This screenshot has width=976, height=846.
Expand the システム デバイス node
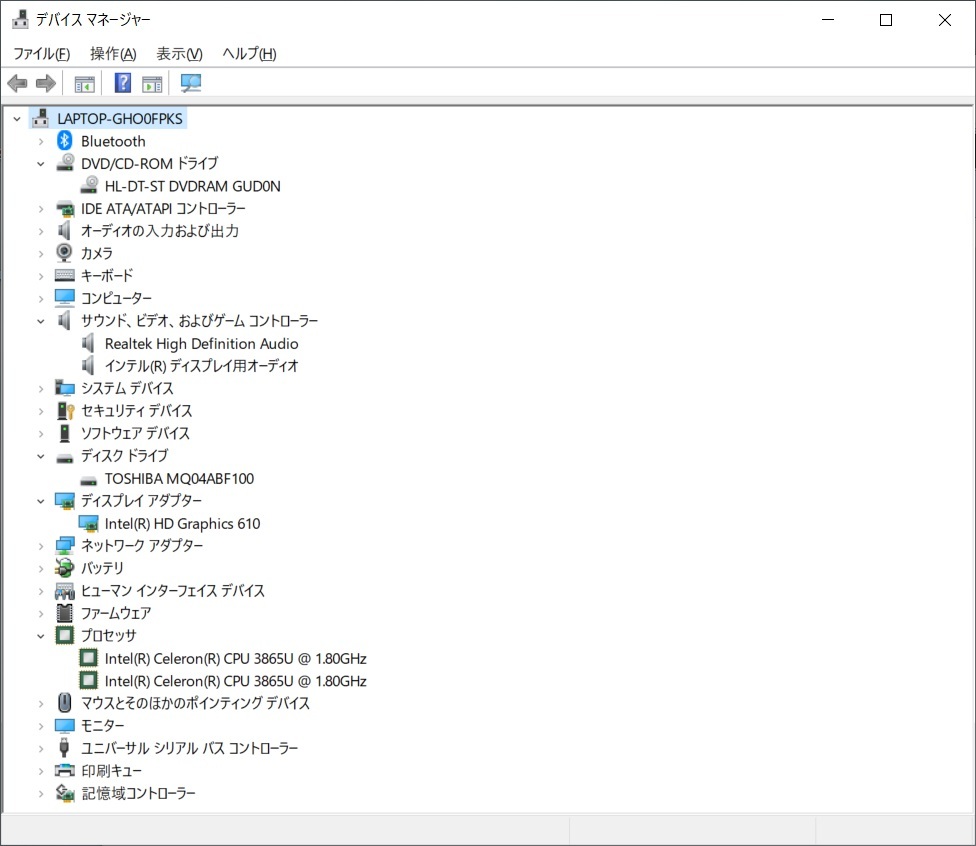click(40, 389)
